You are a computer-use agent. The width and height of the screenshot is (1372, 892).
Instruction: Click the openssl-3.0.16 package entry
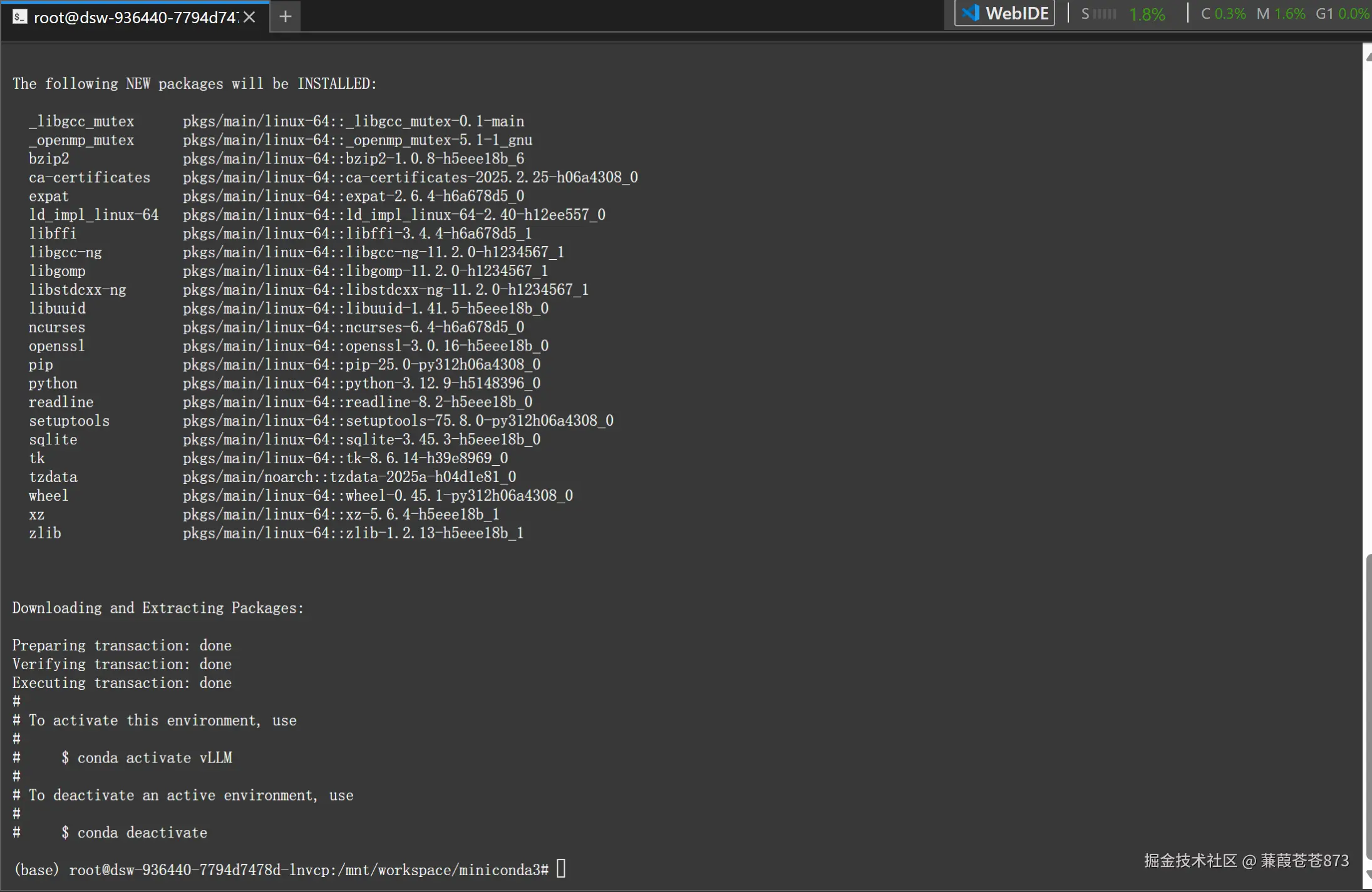(365, 346)
